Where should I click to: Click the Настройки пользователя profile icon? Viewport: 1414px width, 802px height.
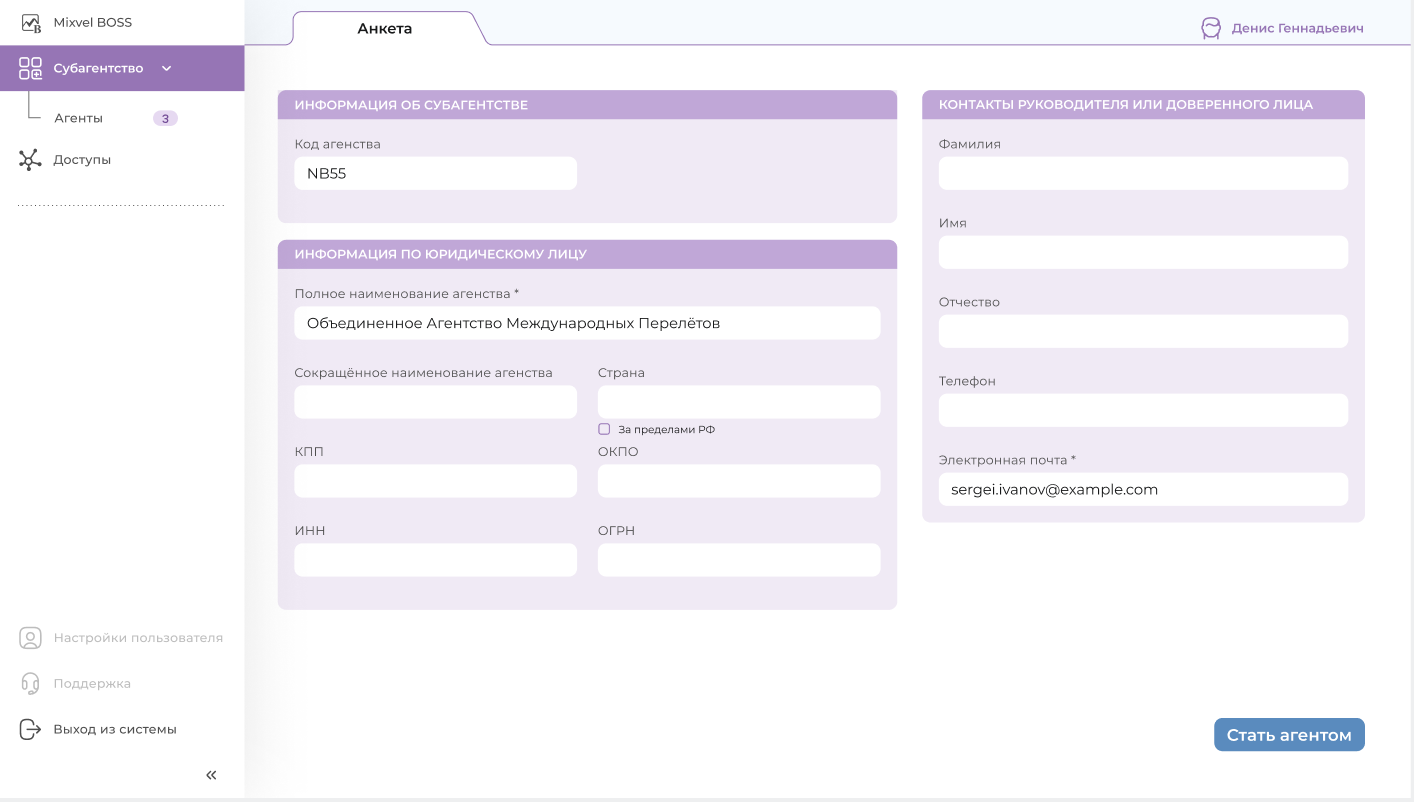pyautogui.click(x=30, y=638)
